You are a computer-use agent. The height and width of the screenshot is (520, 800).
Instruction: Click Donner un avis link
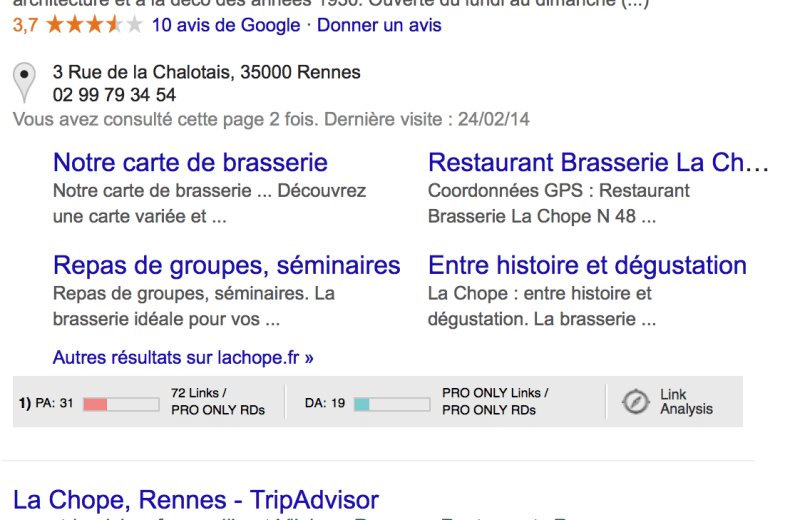point(379,25)
